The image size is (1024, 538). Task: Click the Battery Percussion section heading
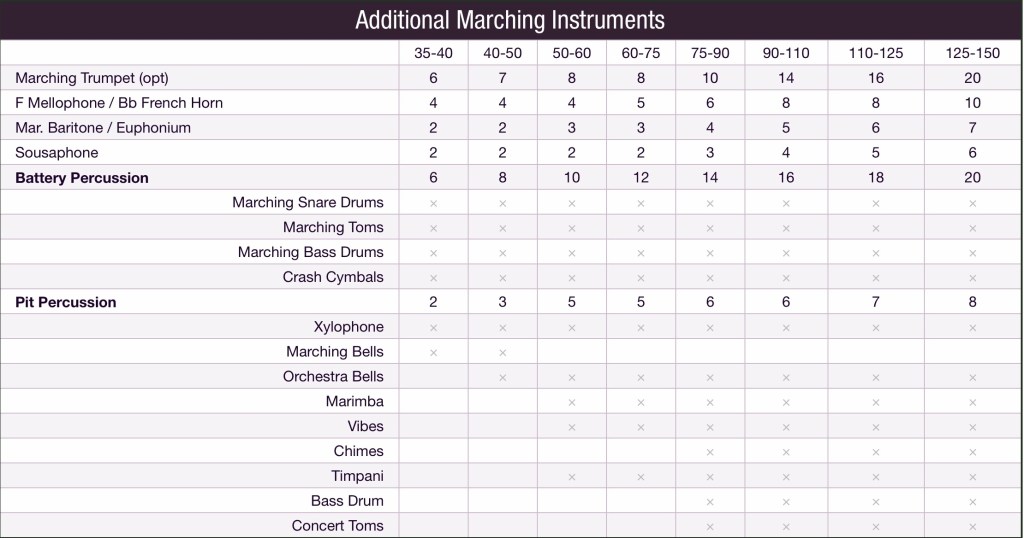pyautogui.click(x=82, y=178)
